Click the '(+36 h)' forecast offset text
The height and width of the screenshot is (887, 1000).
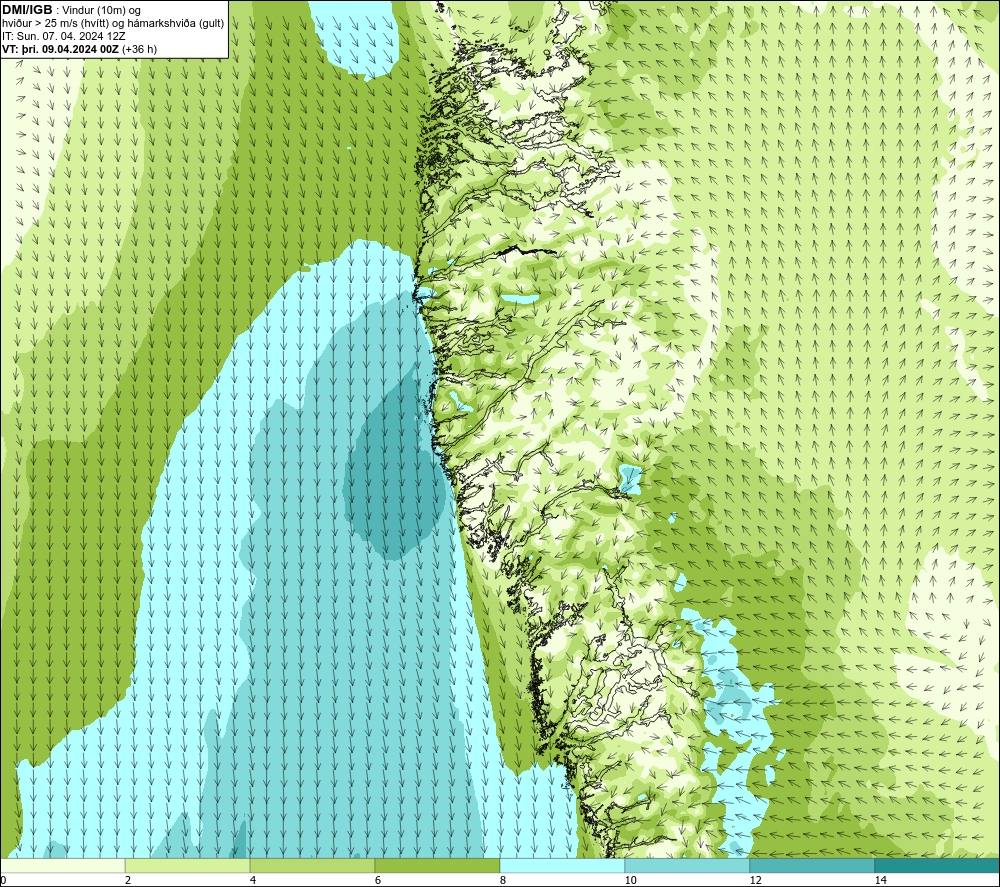coord(139,49)
